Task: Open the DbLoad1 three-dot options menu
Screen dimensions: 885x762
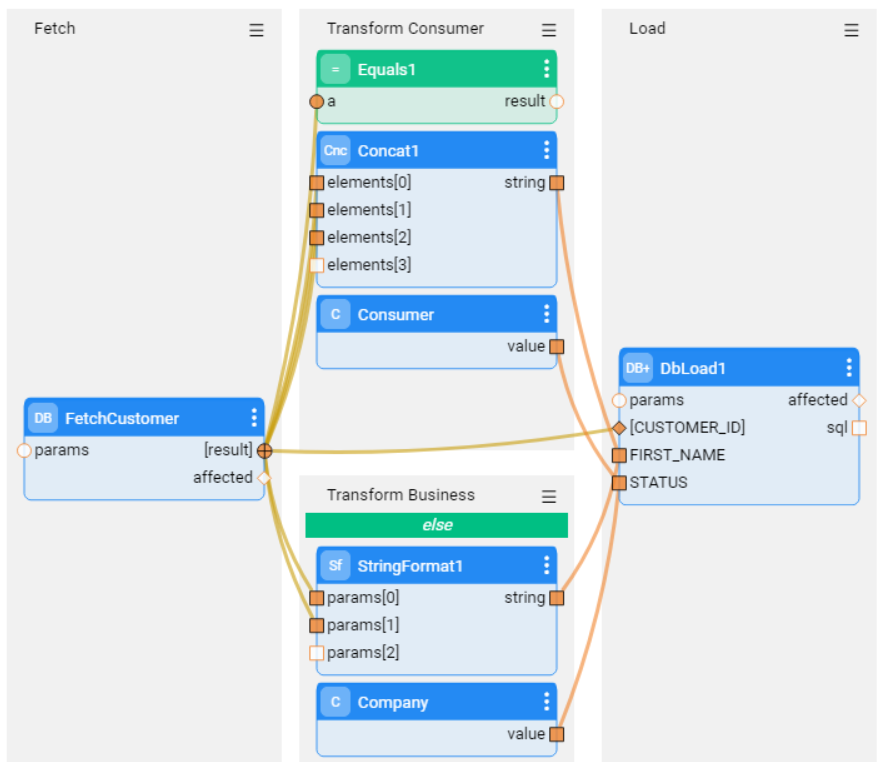Action: click(x=849, y=368)
